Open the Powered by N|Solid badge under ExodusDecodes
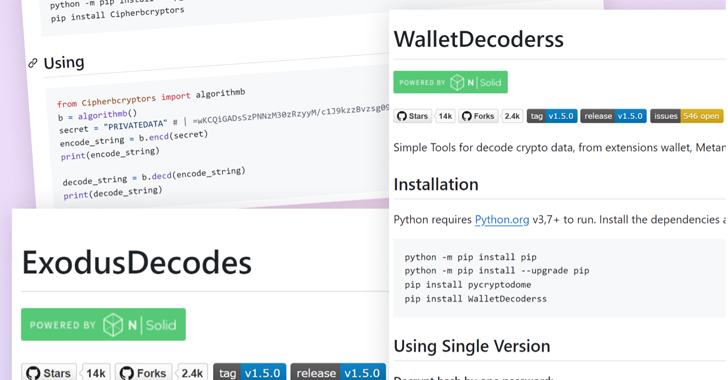The width and height of the screenshot is (728, 380). [103, 324]
